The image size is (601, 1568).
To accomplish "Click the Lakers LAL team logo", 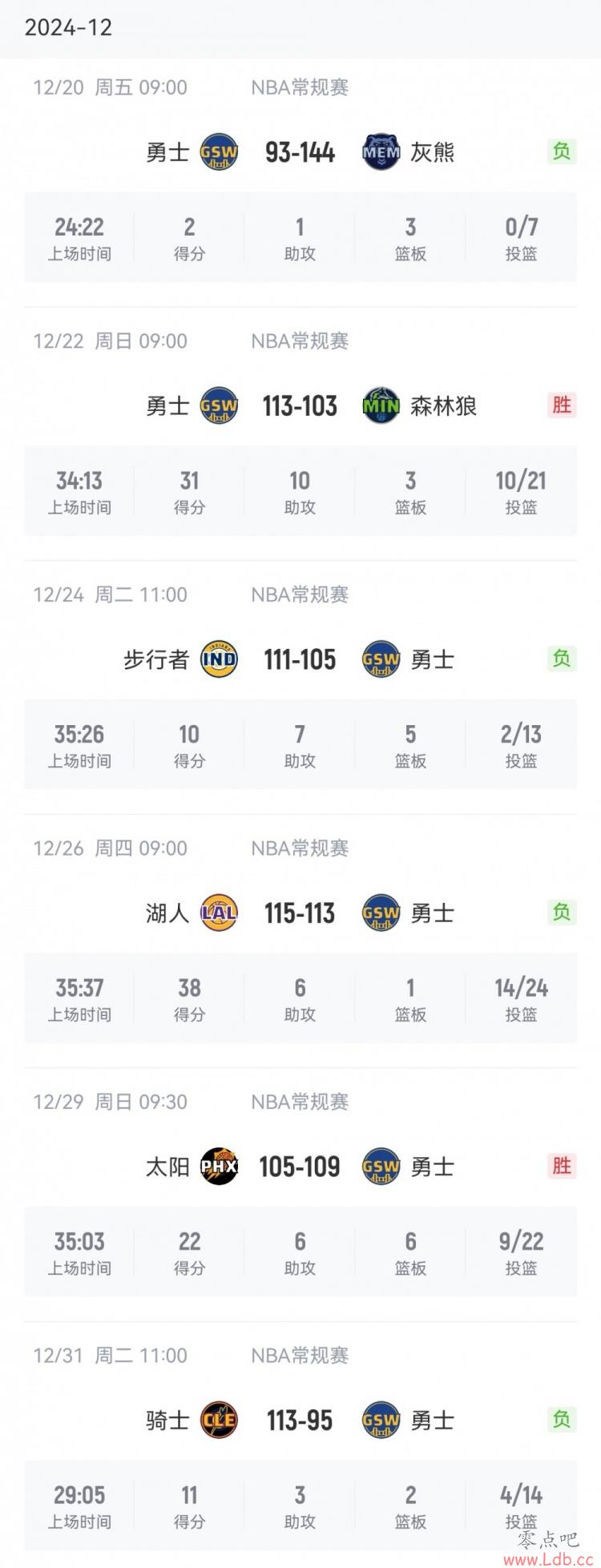I will [219, 913].
